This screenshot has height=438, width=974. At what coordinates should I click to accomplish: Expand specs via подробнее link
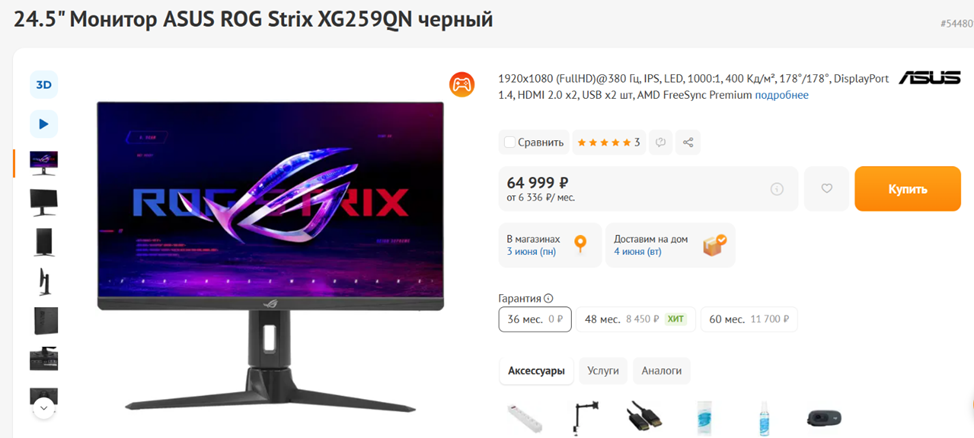(x=781, y=95)
